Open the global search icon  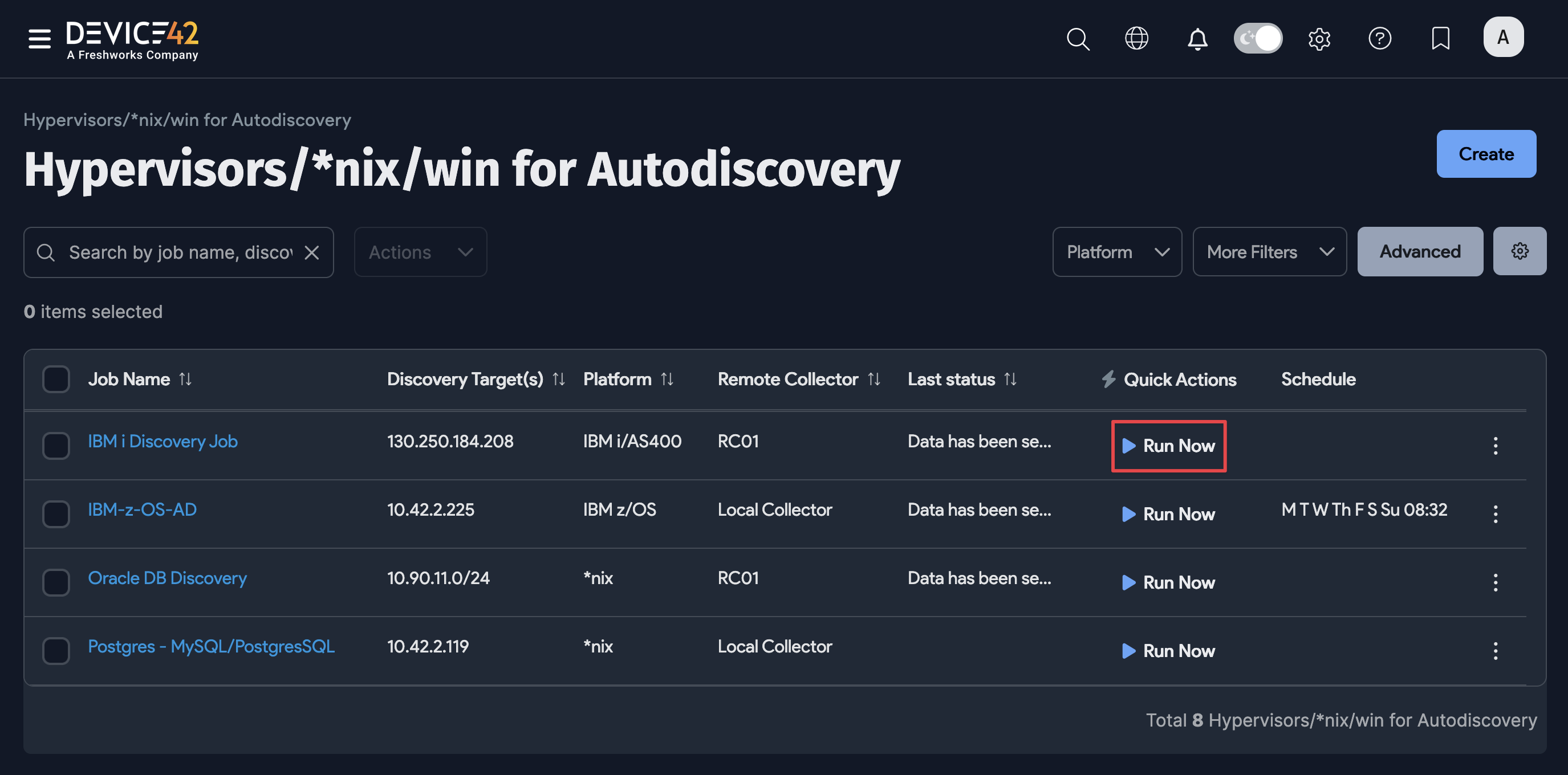click(1078, 39)
